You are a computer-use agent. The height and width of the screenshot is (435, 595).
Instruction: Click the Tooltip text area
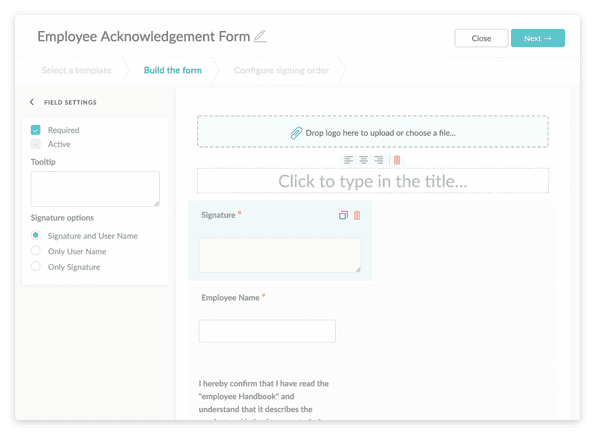click(x=95, y=189)
